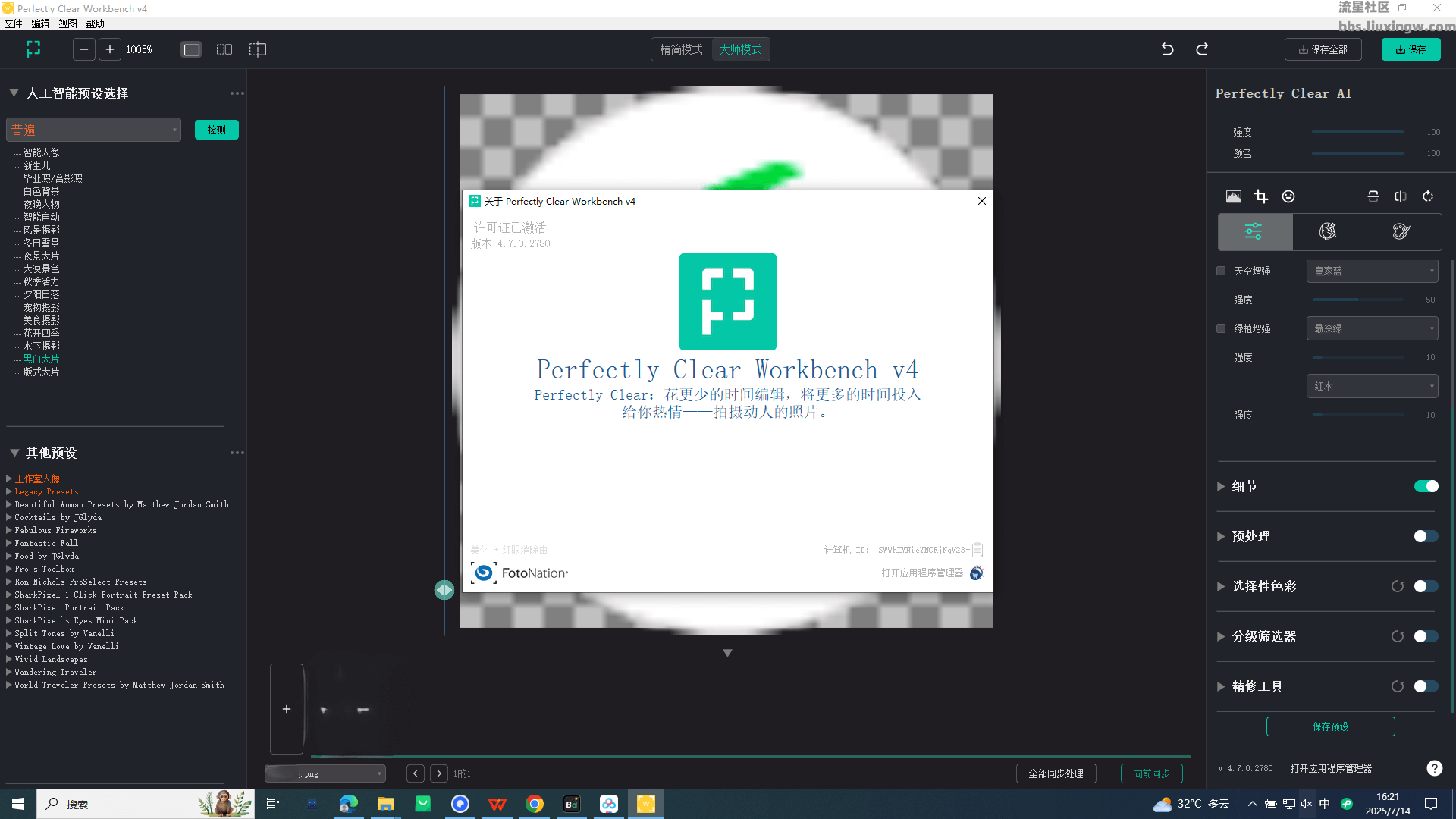
Task: Click the undo arrow icon
Action: coord(1168,49)
